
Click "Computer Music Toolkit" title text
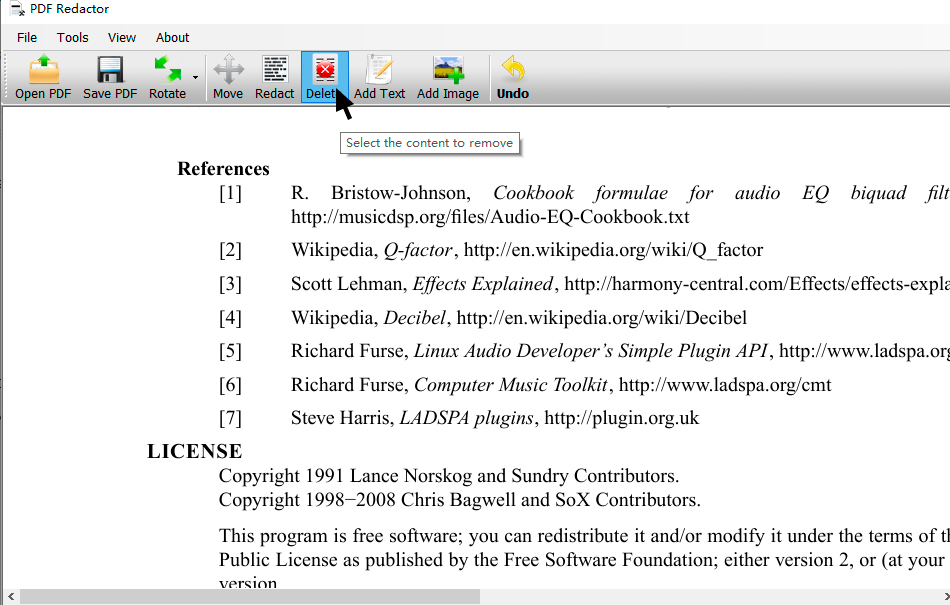511,385
